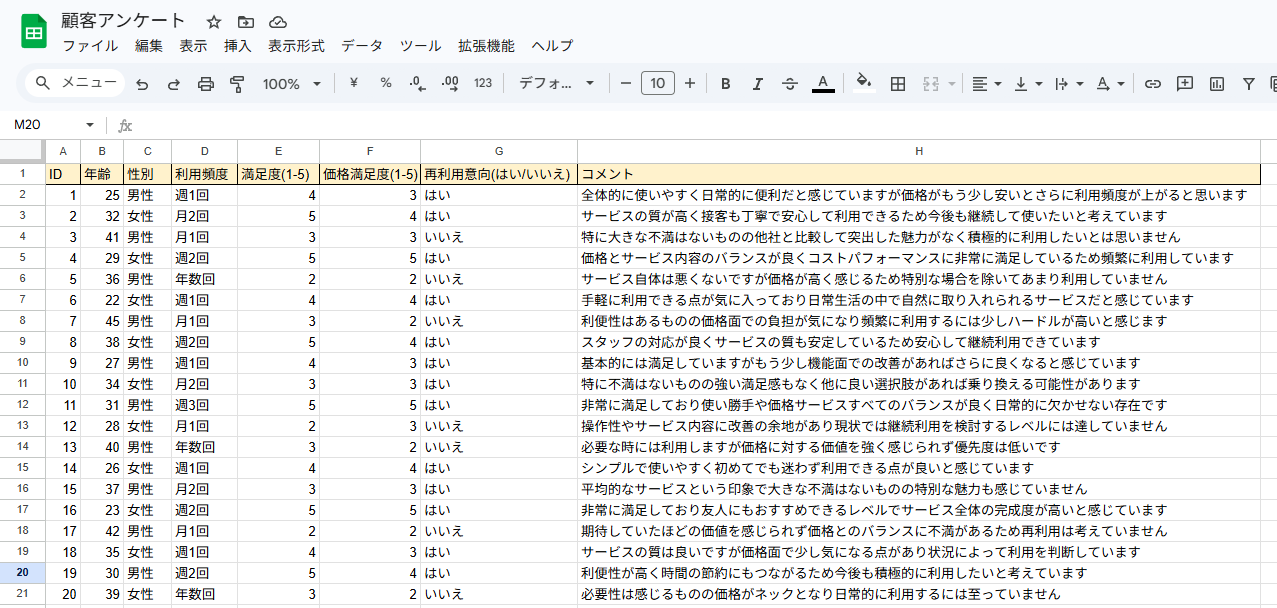1277x608 pixels.
Task: Decrease decimal places
Action: tap(418, 83)
